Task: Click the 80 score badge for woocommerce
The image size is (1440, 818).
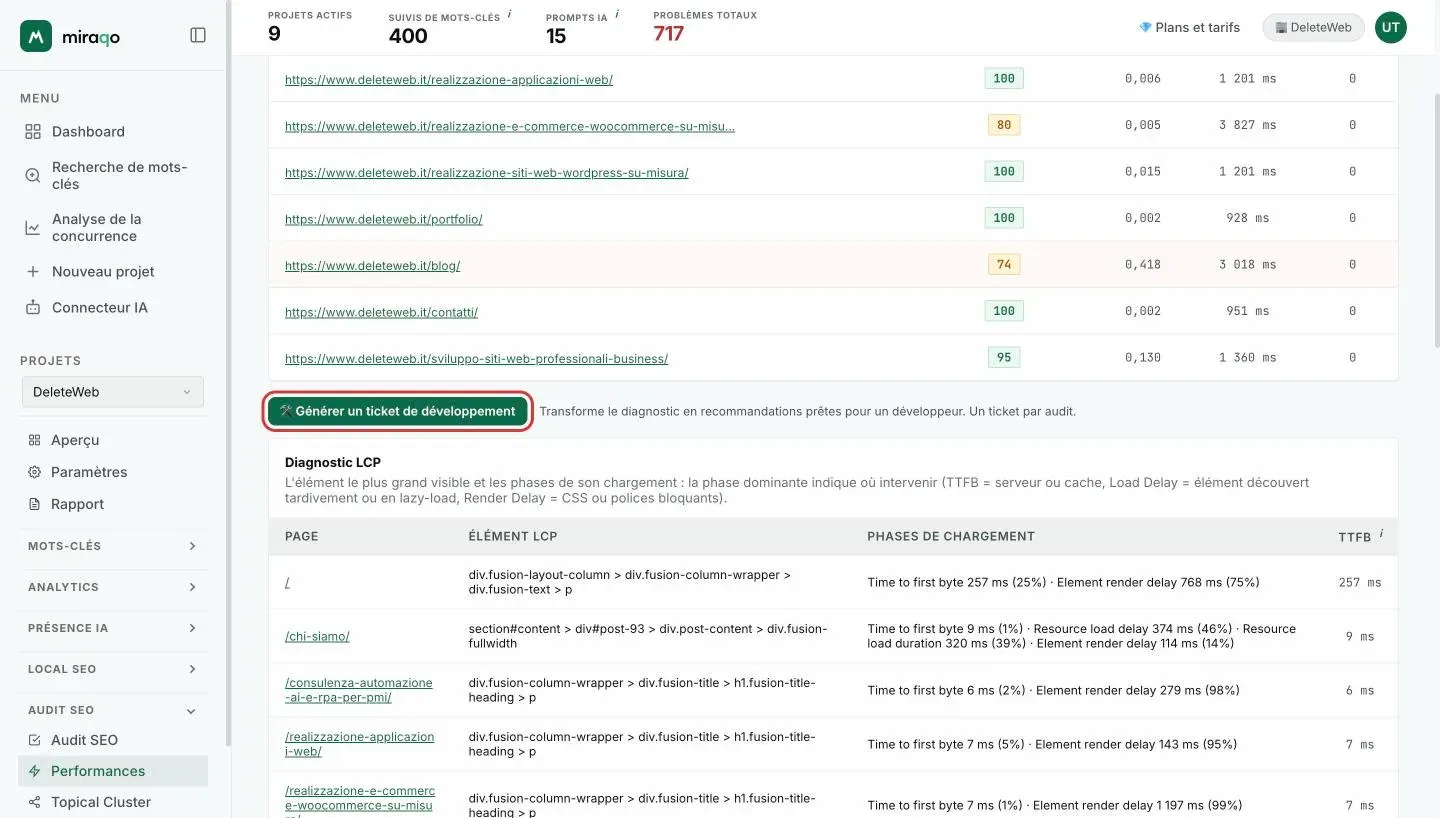Action: click(1004, 125)
